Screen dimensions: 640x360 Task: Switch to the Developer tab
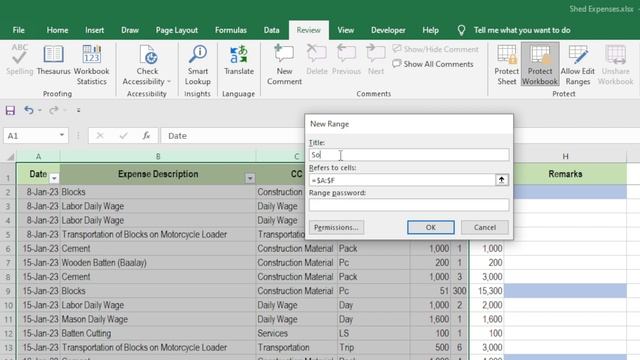(x=388, y=30)
